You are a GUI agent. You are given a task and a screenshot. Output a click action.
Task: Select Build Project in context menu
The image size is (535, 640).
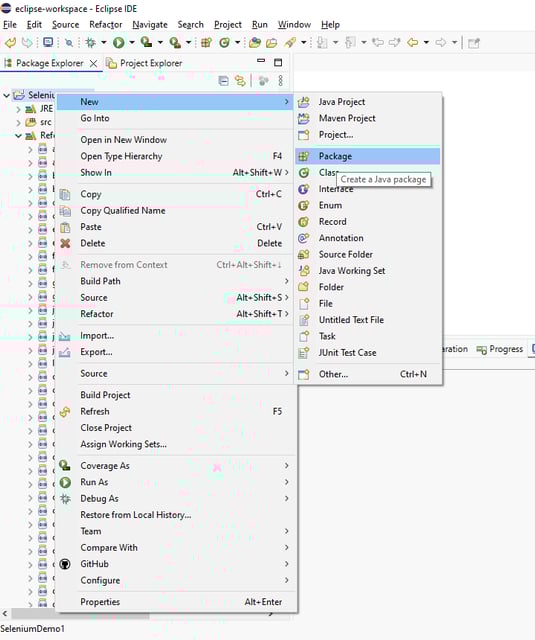point(175,395)
